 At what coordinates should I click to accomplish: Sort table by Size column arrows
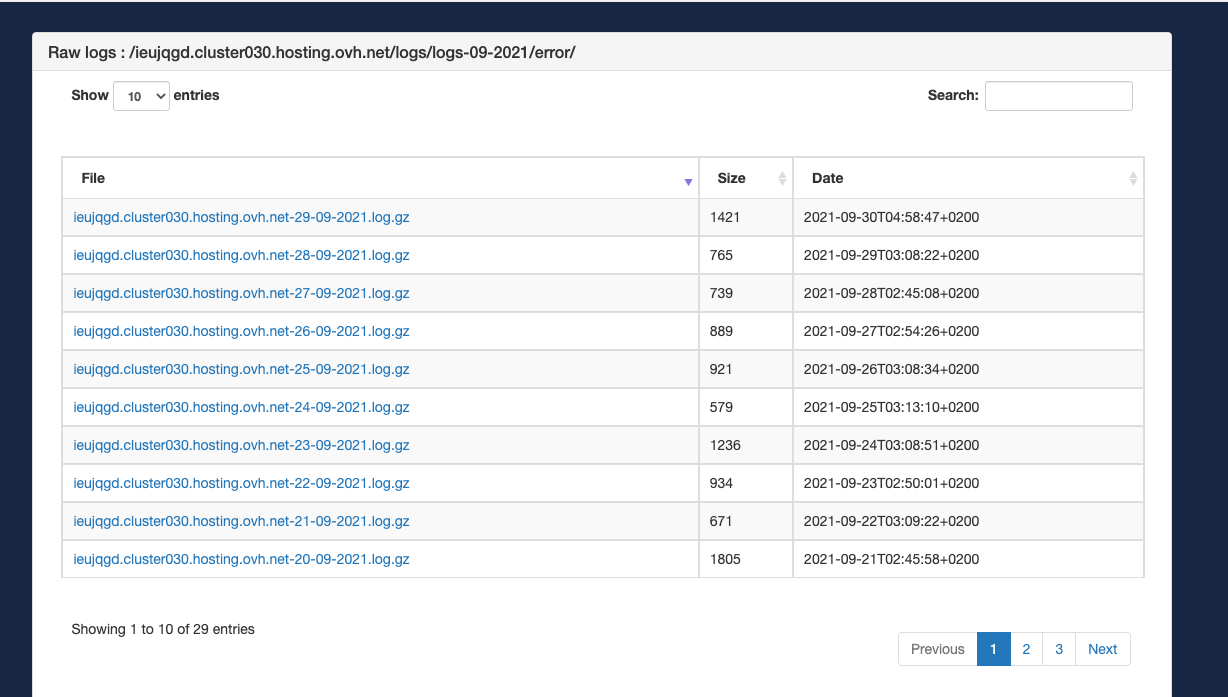(x=782, y=179)
